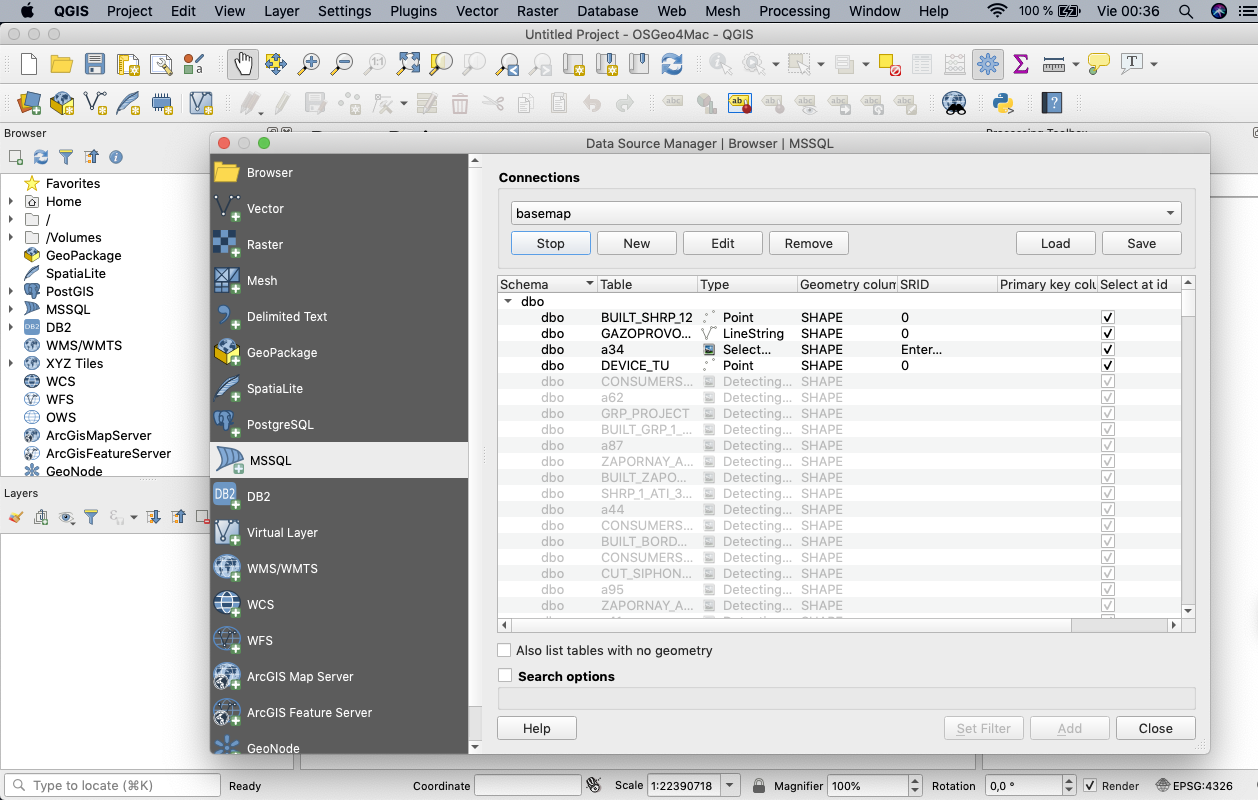1258x800 pixels.
Task: Click the Save Project floppy icon
Action: 95,64
